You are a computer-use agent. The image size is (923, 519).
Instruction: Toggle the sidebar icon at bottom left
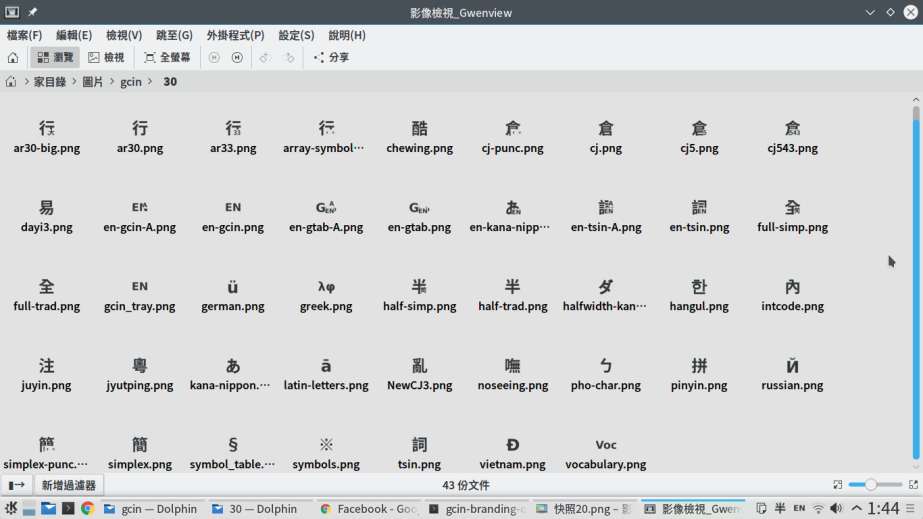(16, 485)
